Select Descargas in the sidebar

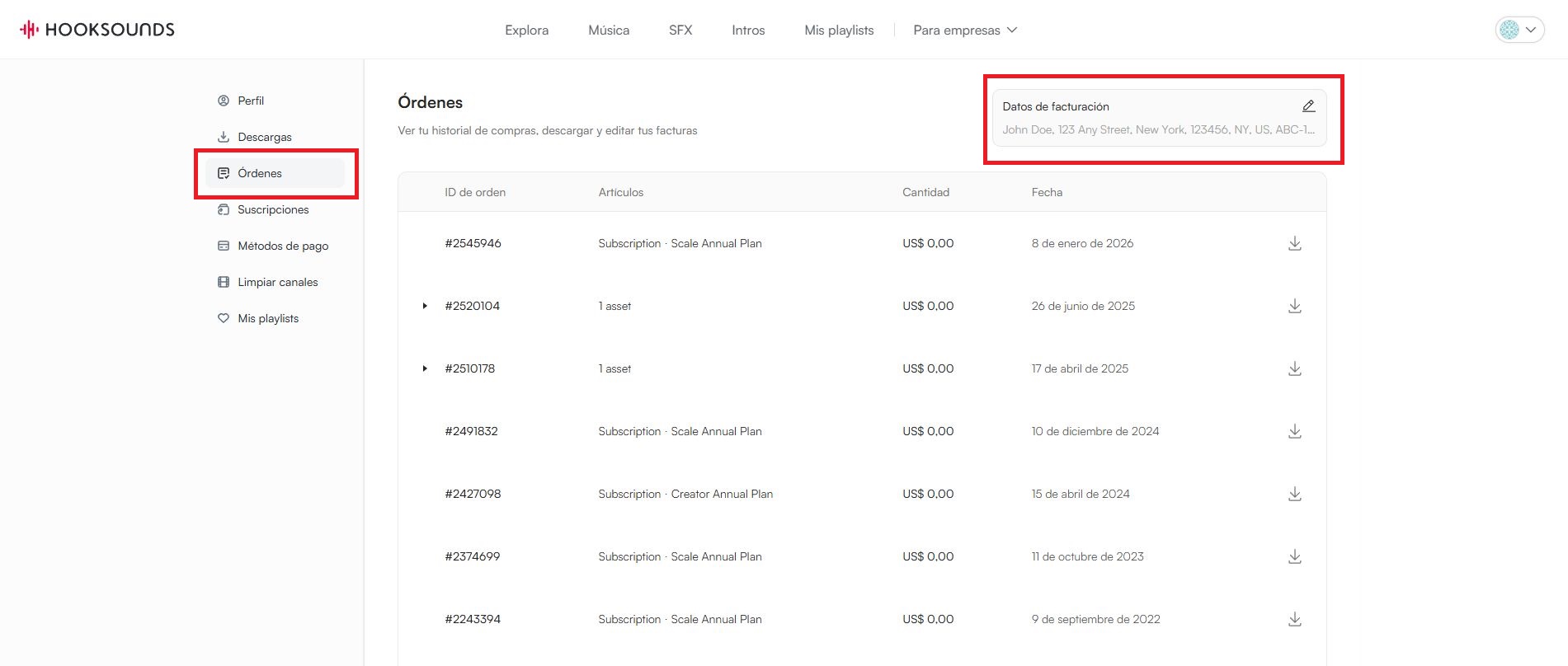coord(264,137)
